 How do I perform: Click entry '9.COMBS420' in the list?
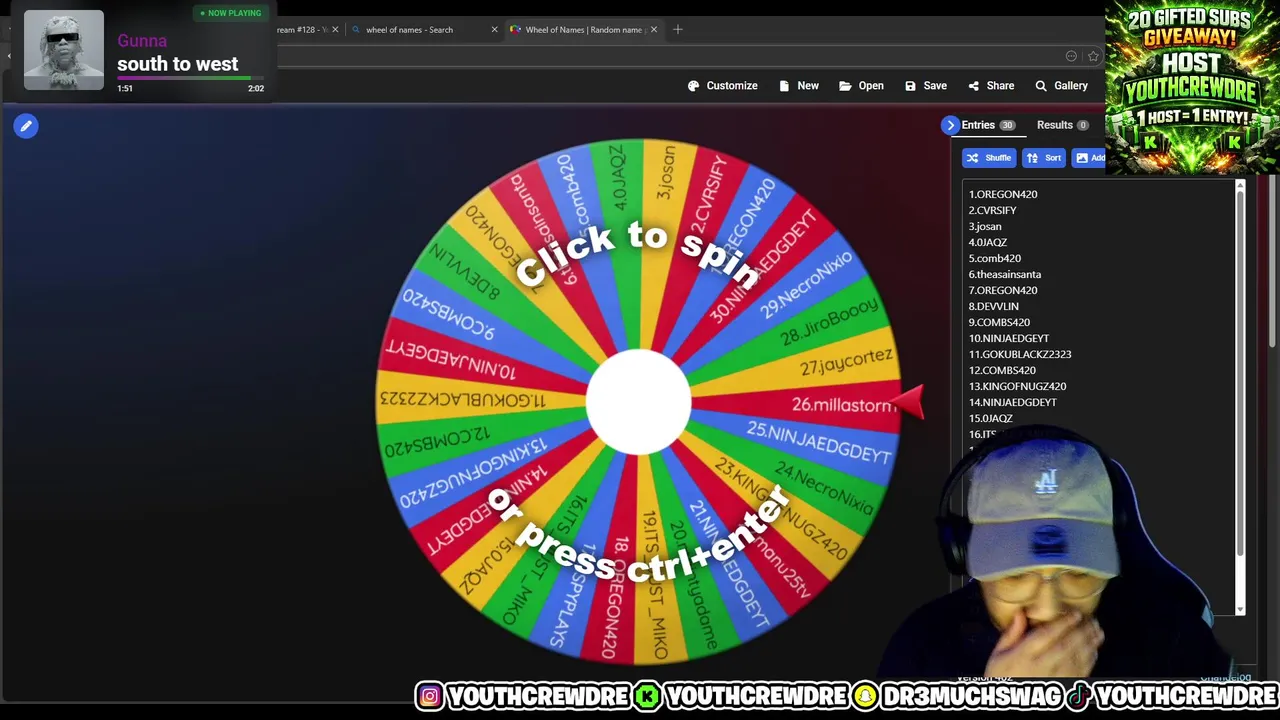click(999, 322)
